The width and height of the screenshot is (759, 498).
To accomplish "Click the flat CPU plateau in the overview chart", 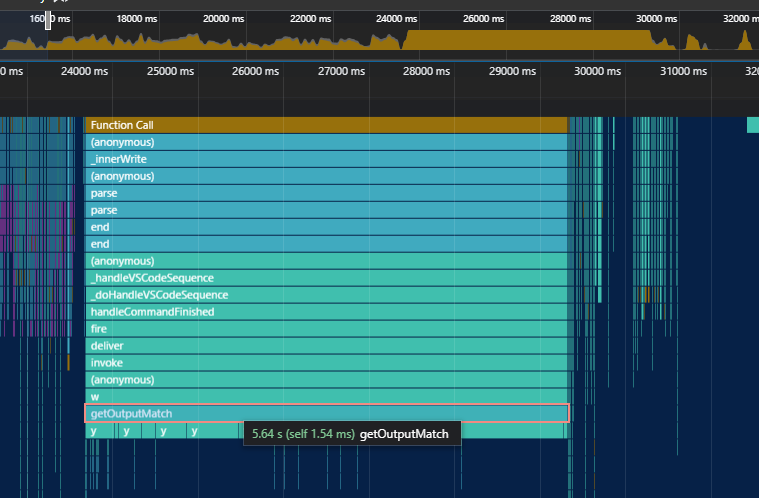I will pos(528,40).
